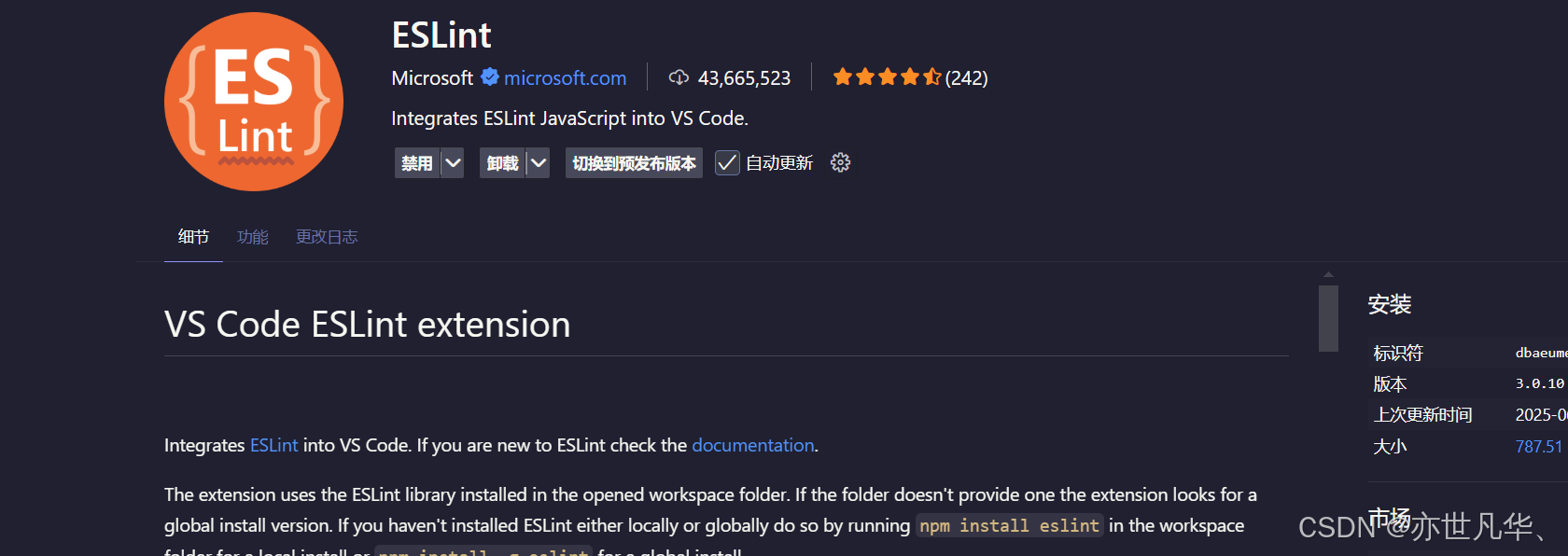Click the verified publisher badge icon

click(490, 77)
